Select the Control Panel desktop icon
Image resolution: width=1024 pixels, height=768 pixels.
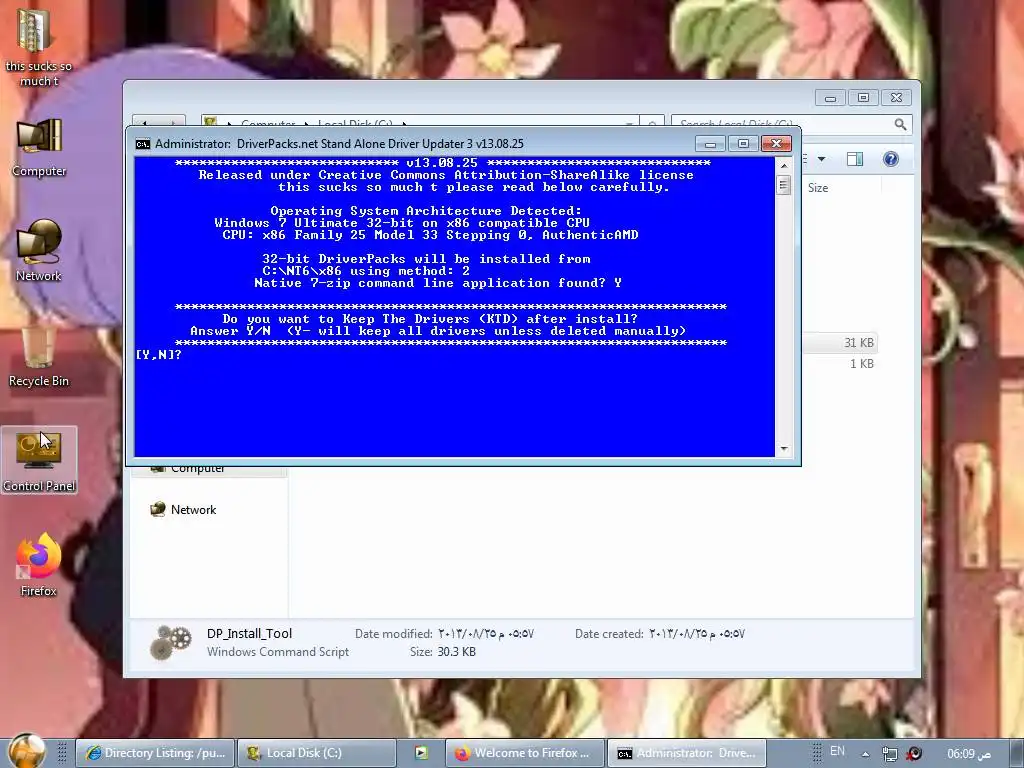[39, 460]
